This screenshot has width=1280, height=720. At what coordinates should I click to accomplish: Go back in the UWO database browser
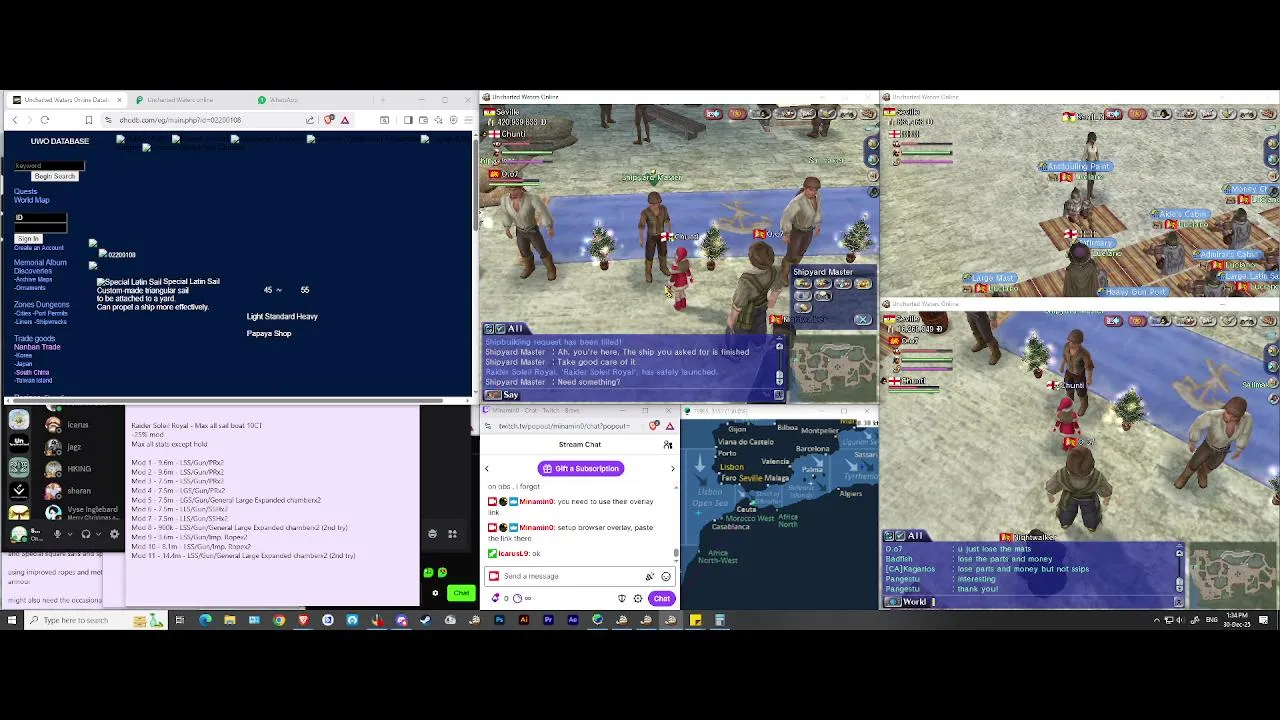coord(15,120)
